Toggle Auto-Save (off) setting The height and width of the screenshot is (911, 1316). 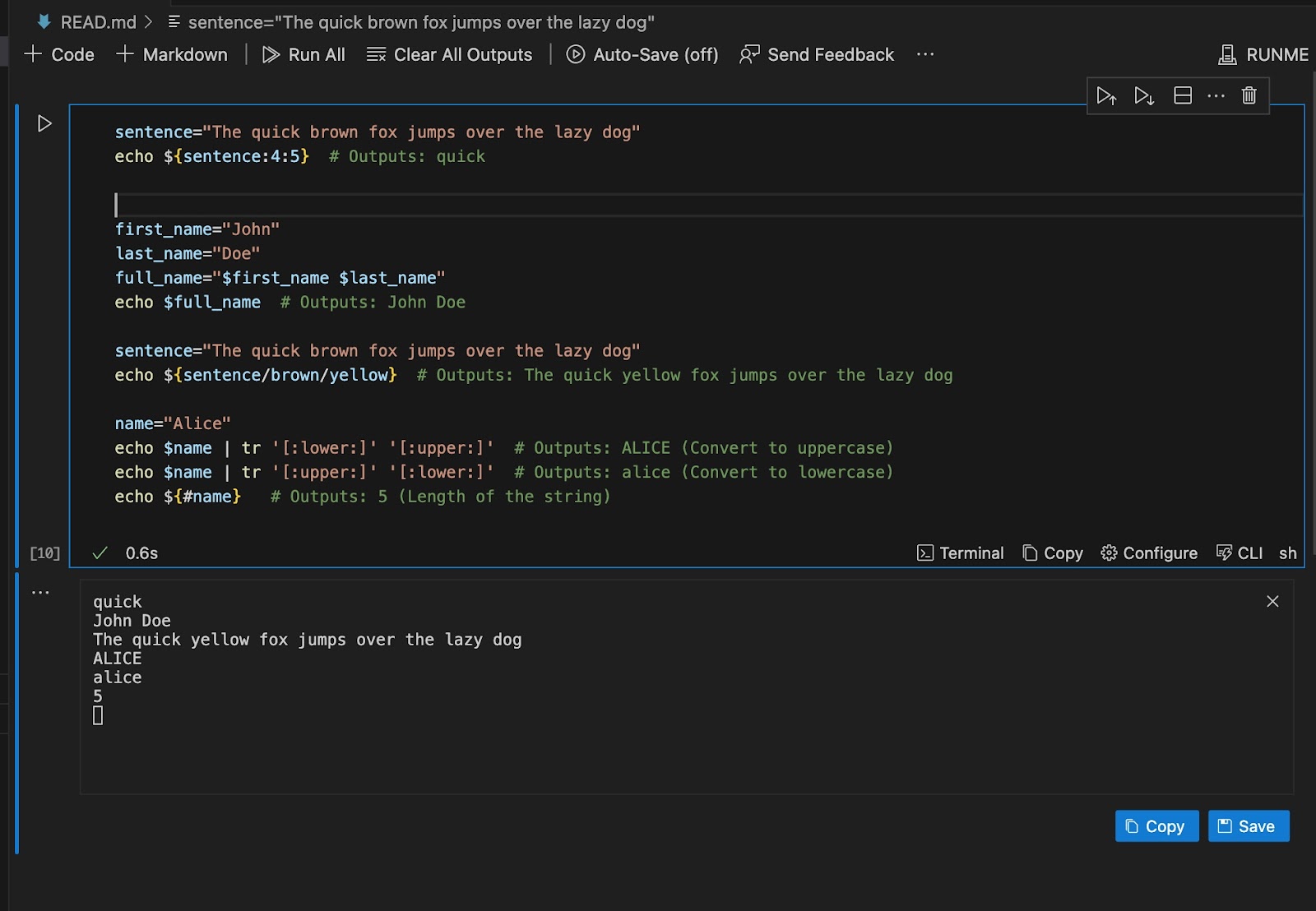pos(642,54)
